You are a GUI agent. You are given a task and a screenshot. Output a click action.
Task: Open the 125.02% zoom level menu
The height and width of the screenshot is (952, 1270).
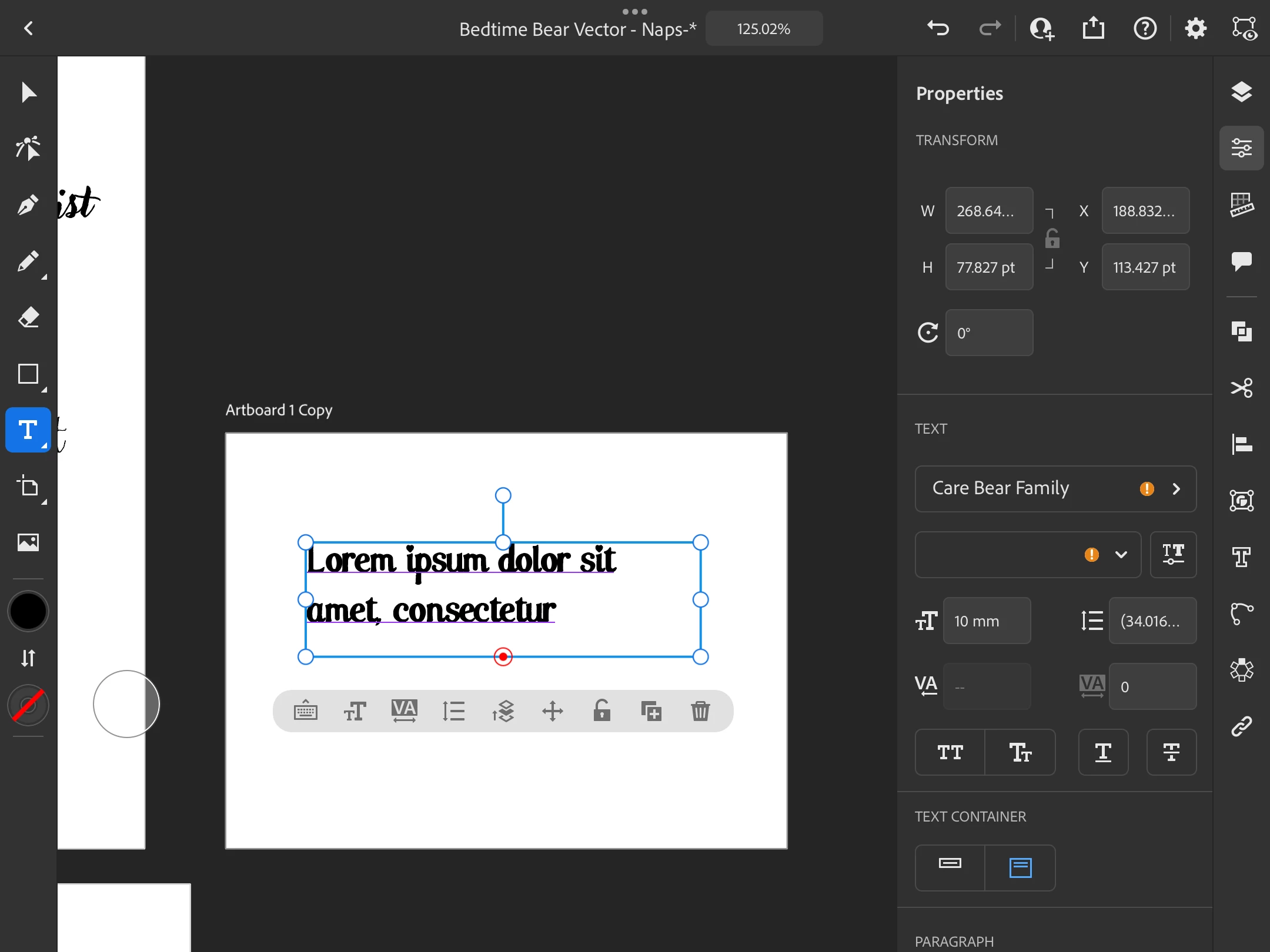click(x=763, y=29)
